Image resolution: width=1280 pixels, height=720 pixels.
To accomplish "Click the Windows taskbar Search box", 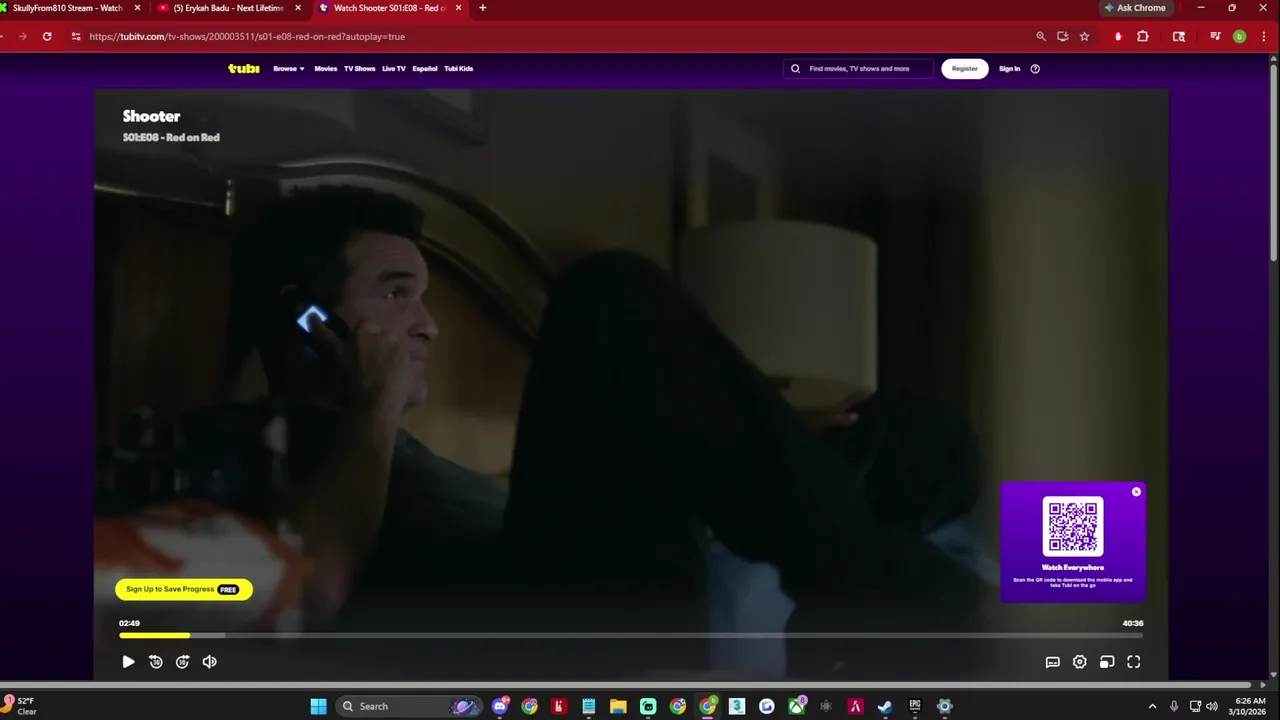I will click(410, 706).
